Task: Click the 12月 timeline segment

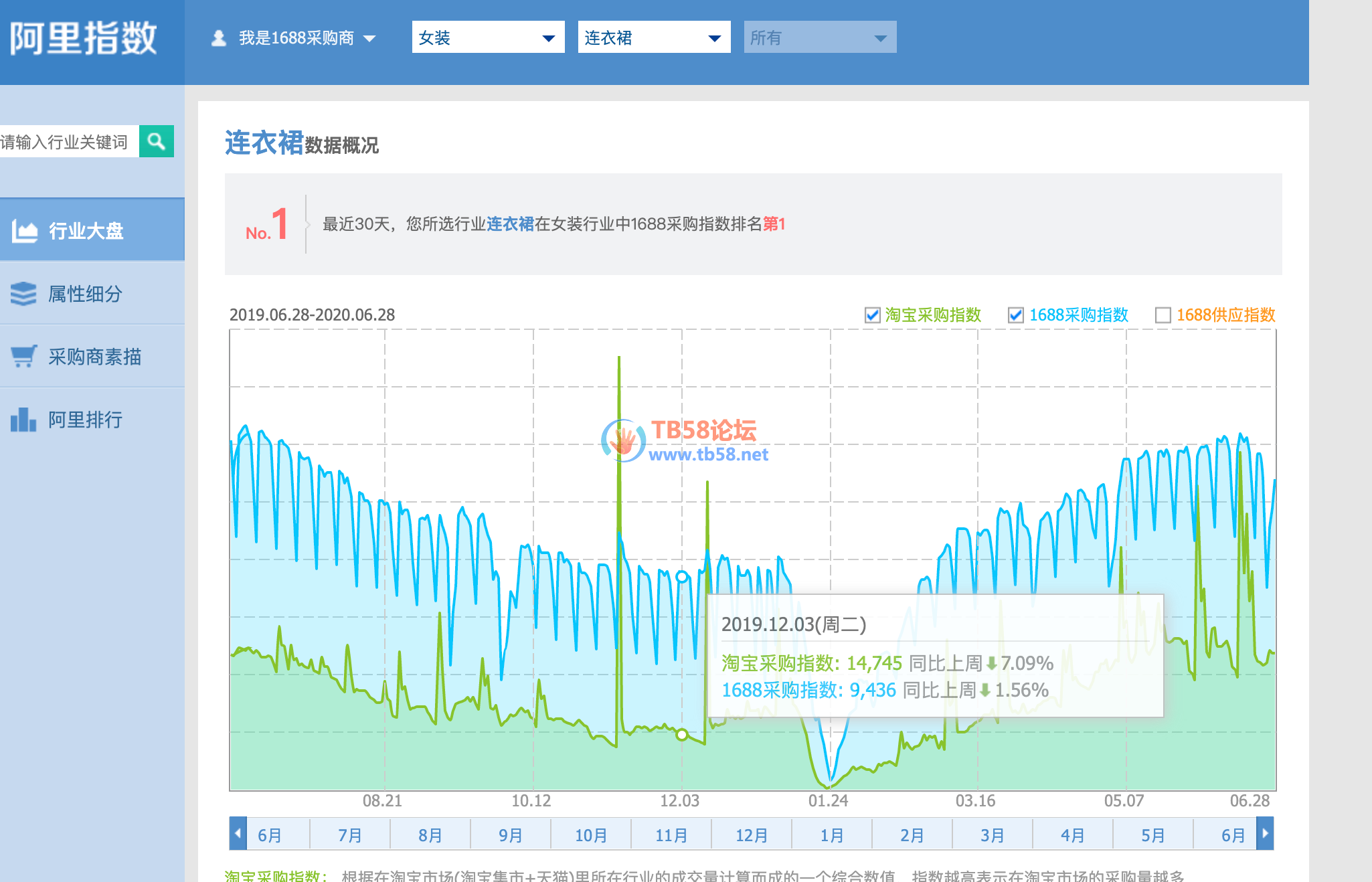Action: [x=752, y=835]
